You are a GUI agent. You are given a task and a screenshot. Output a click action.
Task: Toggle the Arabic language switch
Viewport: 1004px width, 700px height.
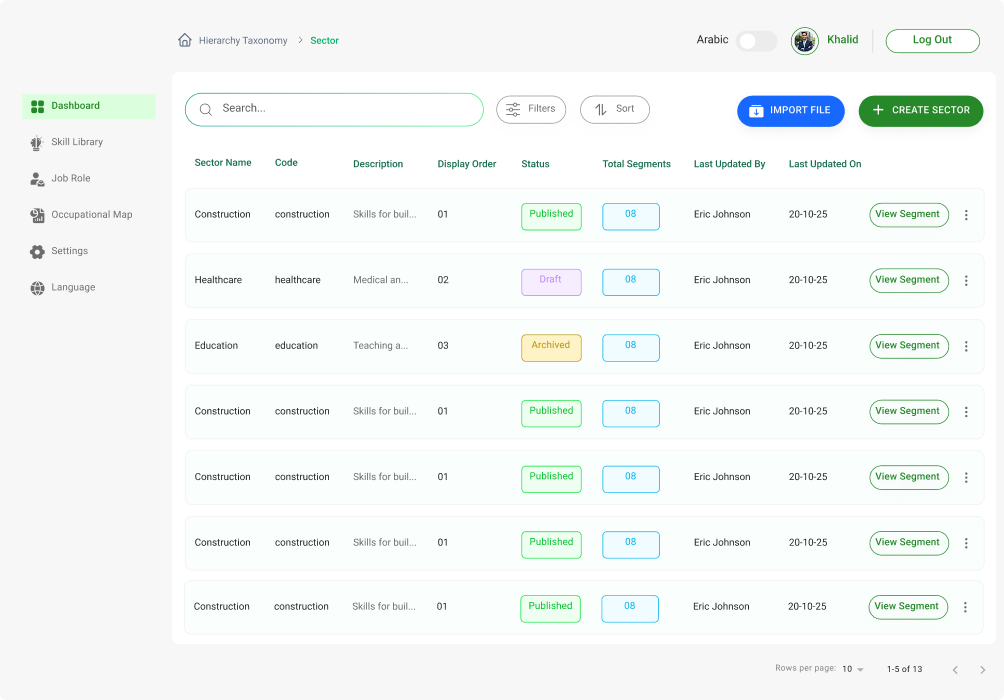coord(756,40)
